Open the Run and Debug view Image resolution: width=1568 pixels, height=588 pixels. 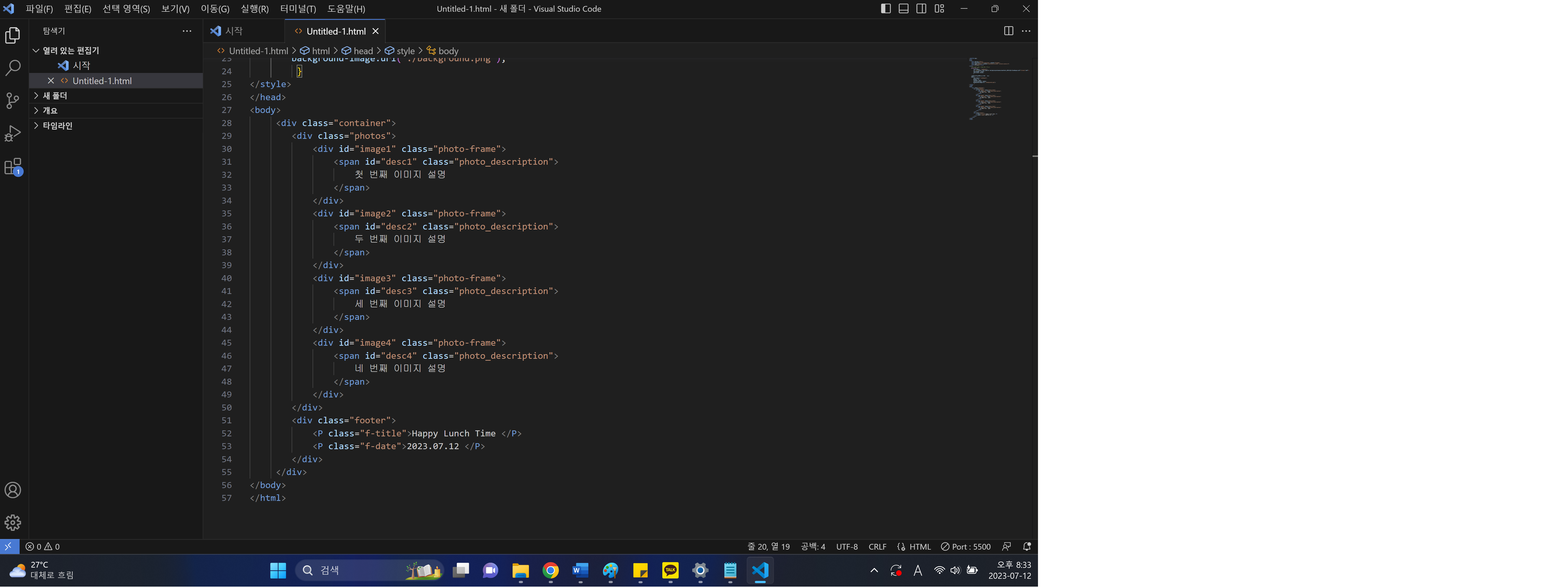[x=13, y=133]
